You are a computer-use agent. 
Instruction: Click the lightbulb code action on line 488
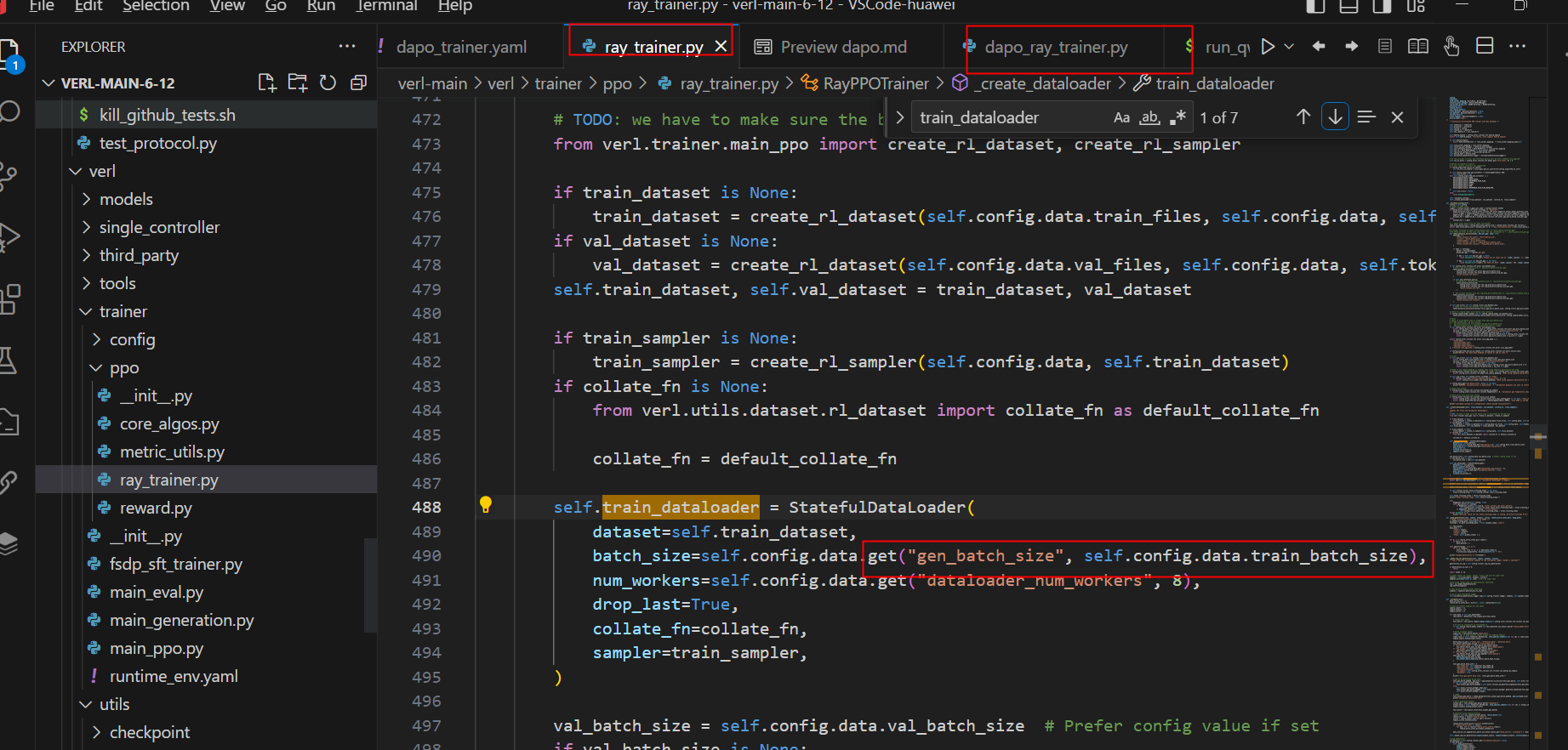(x=486, y=505)
